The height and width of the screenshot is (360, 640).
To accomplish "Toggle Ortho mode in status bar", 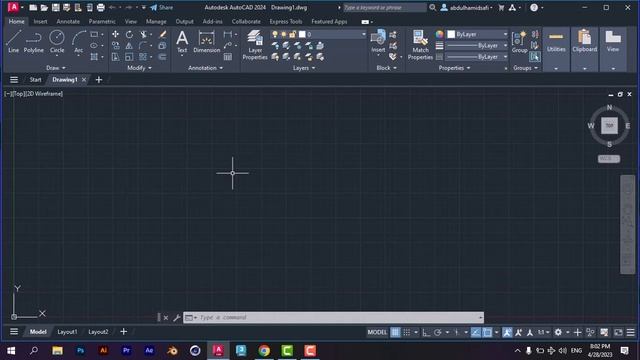I will coord(426,332).
